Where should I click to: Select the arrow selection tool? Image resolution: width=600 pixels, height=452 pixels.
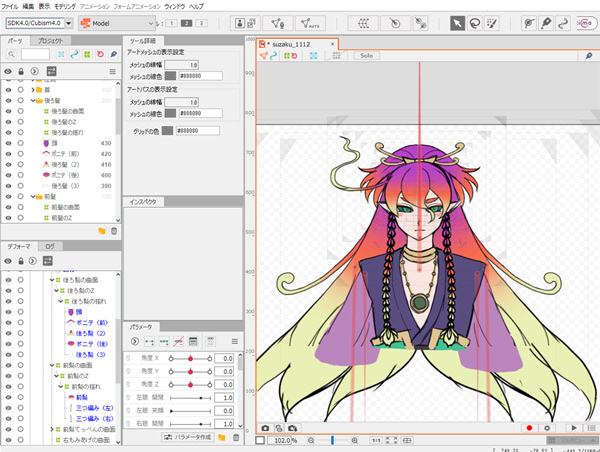pos(457,22)
